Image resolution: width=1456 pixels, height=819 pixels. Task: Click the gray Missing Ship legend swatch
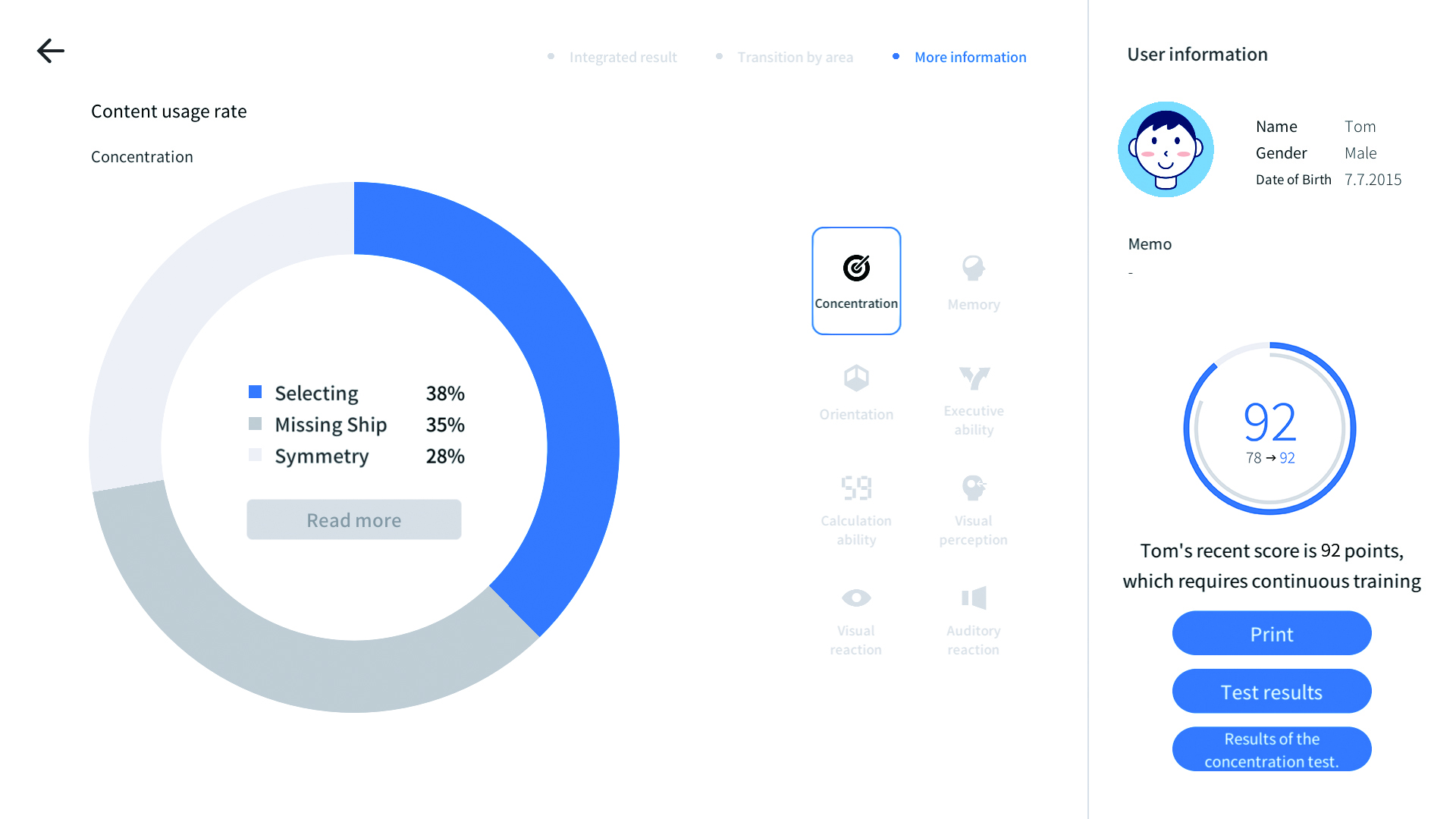(256, 424)
